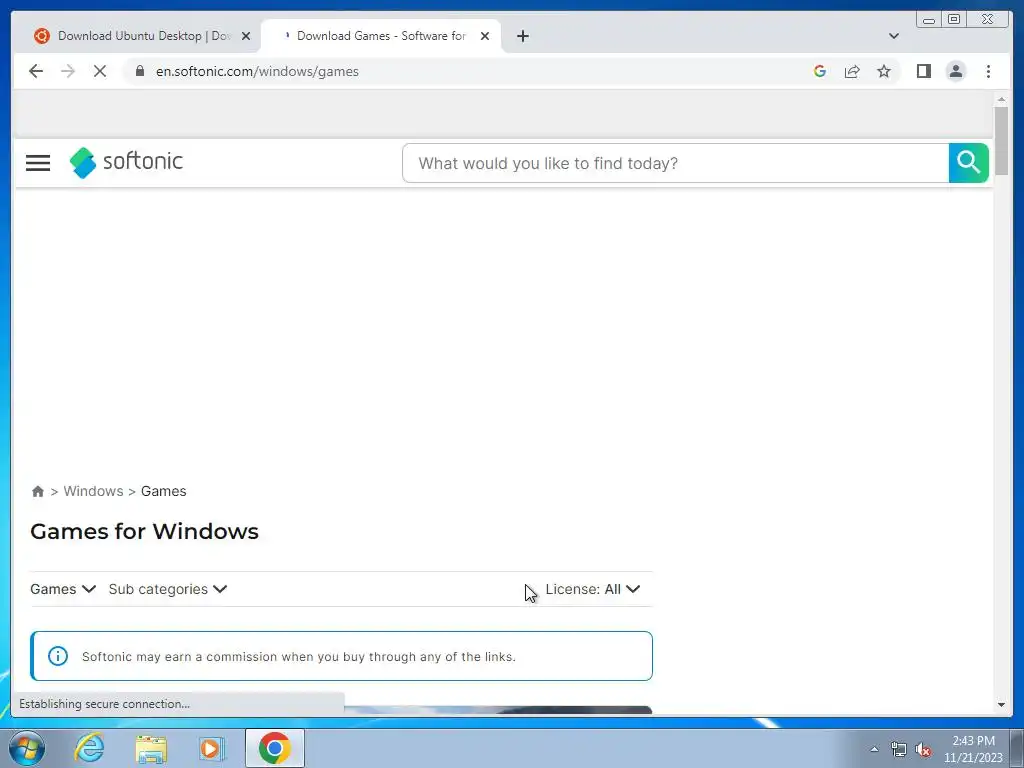Expand the Games category dropdown
The width and height of the screenshot is (1024, 768).
click(x=63, y=589)
